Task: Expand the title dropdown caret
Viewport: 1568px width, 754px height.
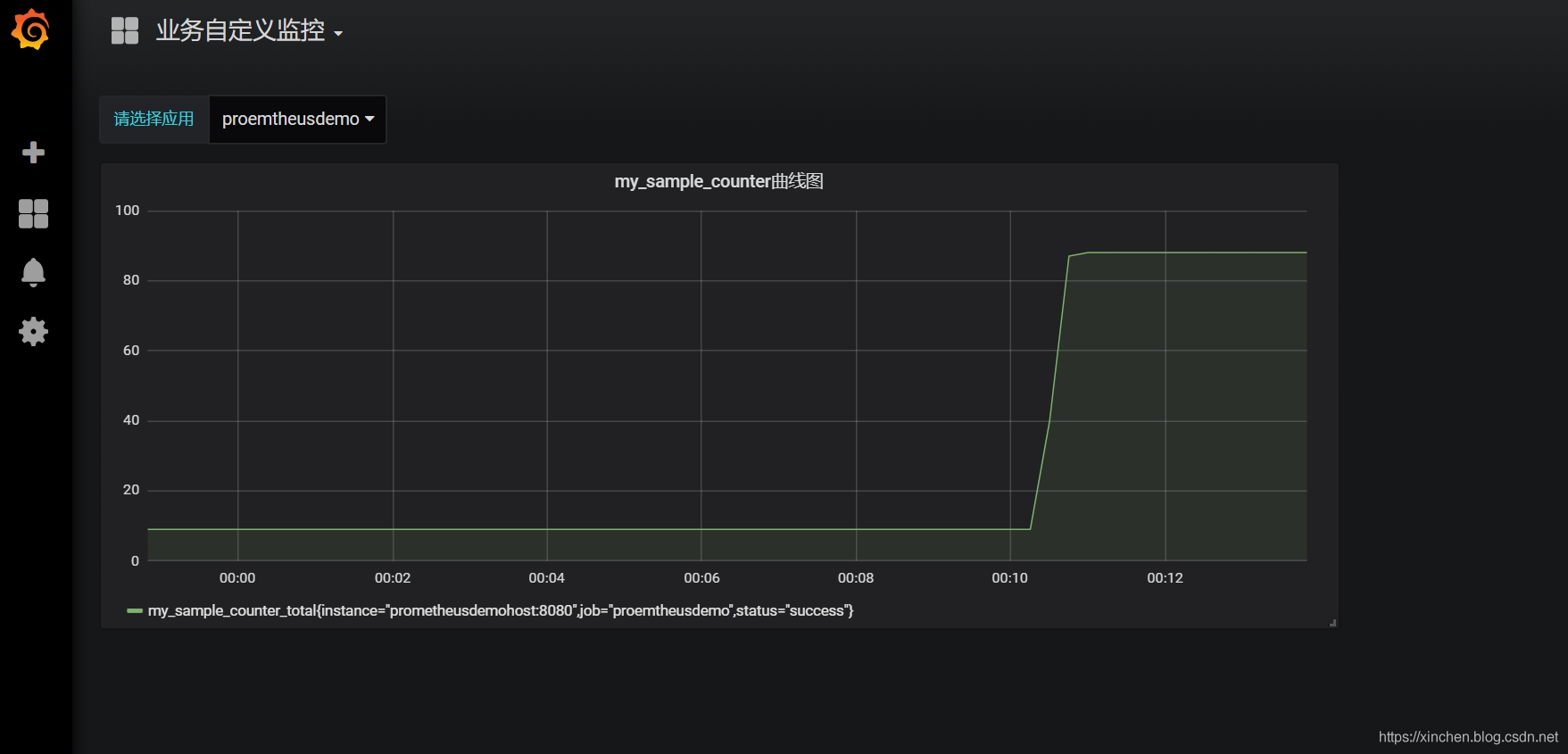Action: click(x=338, y=34)
